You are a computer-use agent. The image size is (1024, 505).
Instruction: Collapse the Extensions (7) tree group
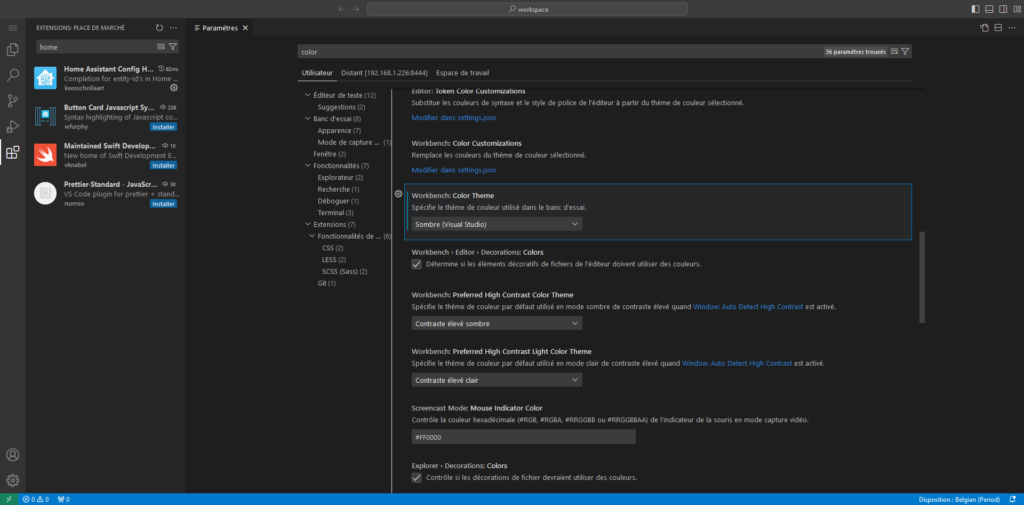click(x=308, y=224)
